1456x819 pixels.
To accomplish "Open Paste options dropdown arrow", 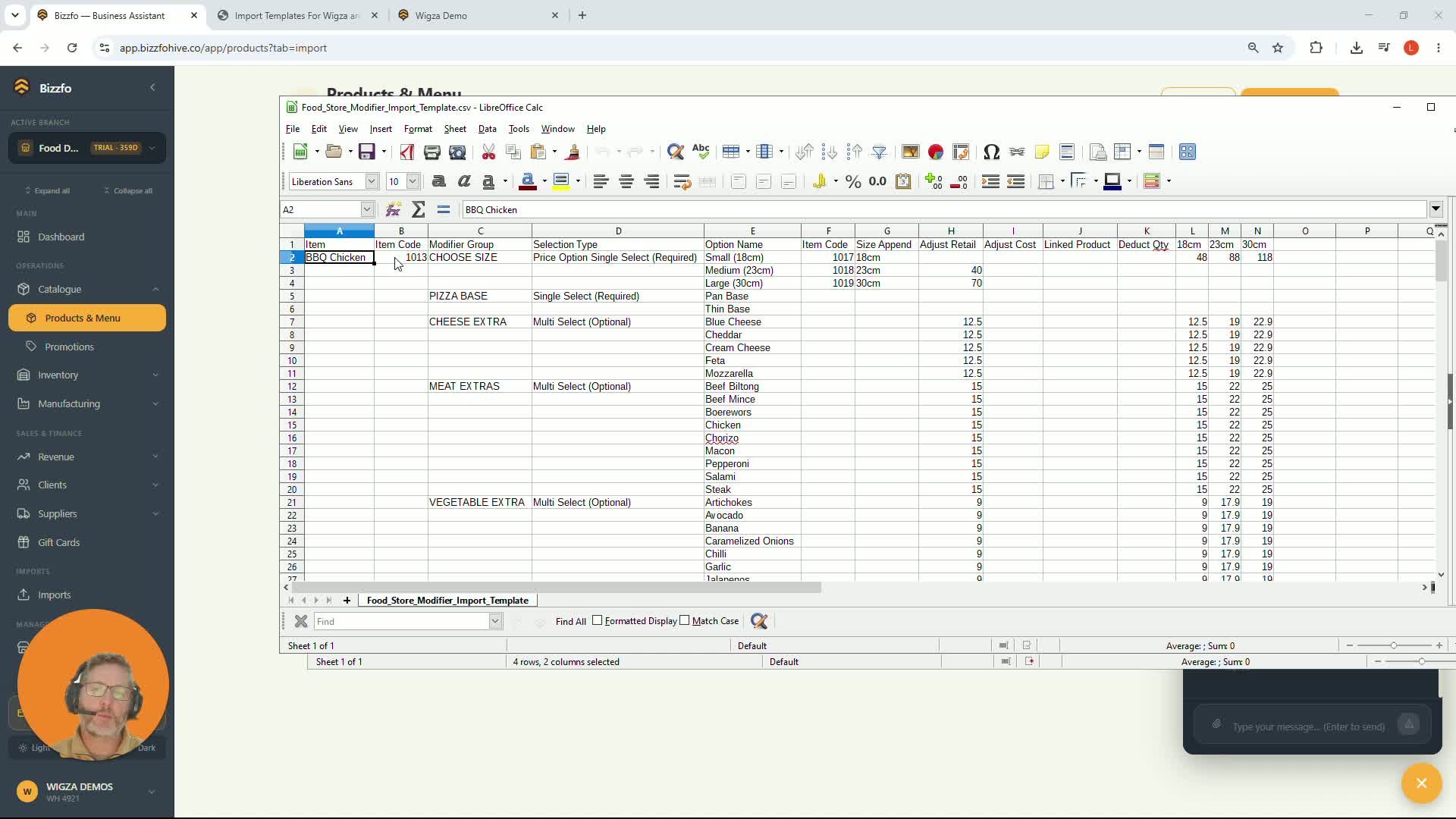I will coord(554,152).
